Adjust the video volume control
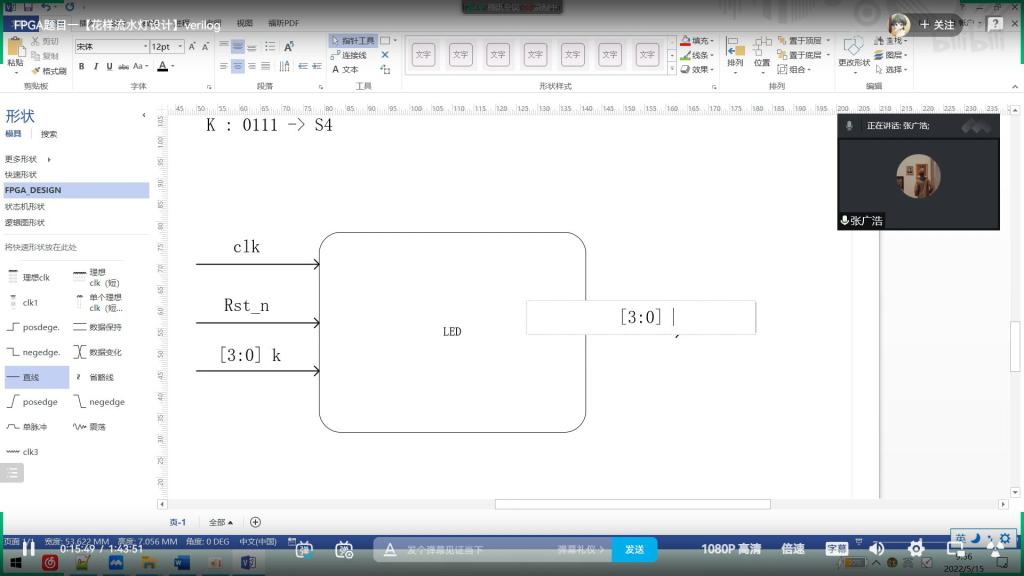Viewport: 1024px width, 576px height. point(877,549)
